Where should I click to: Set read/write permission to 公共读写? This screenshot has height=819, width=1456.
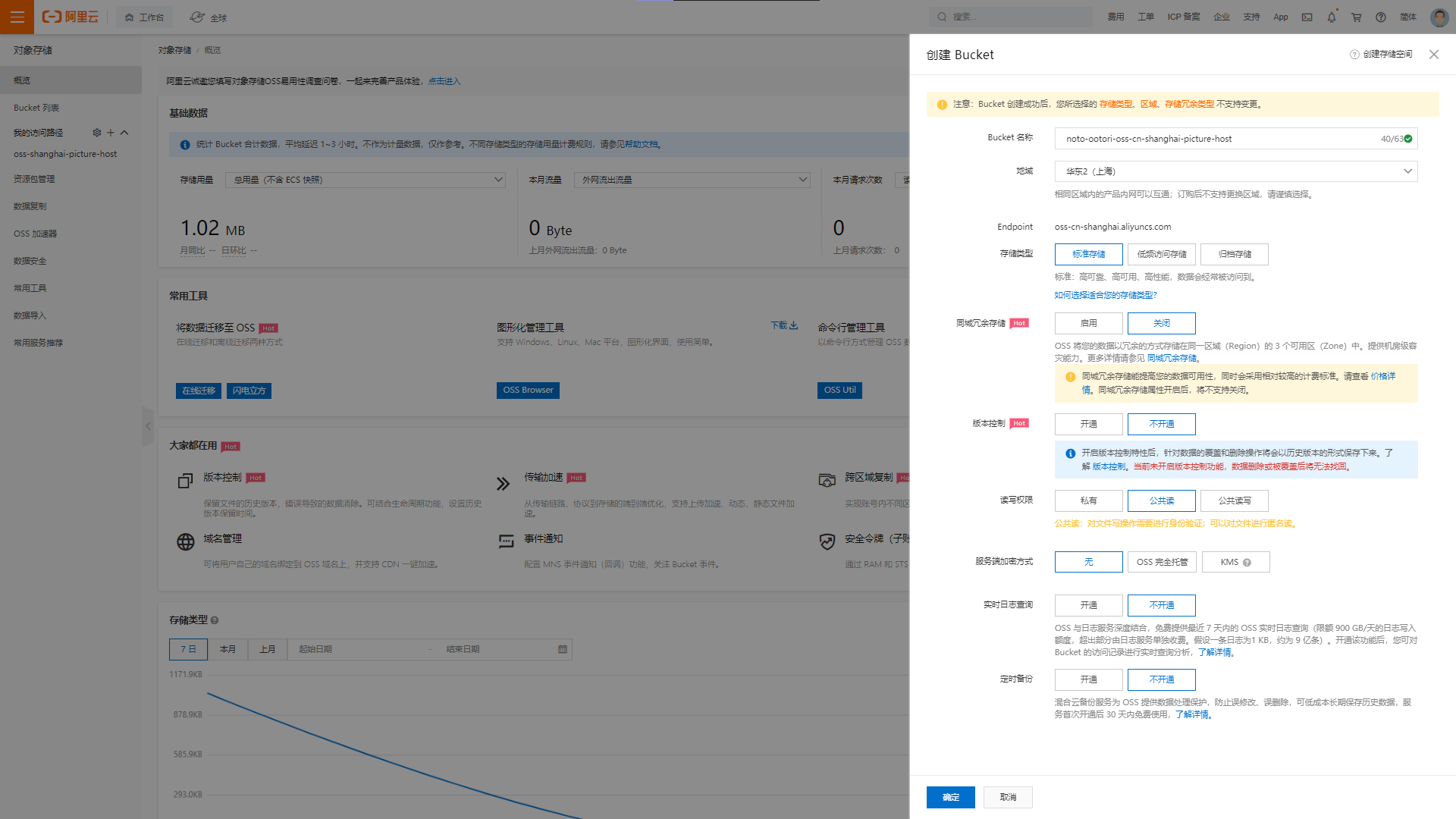coord(1235,500)
